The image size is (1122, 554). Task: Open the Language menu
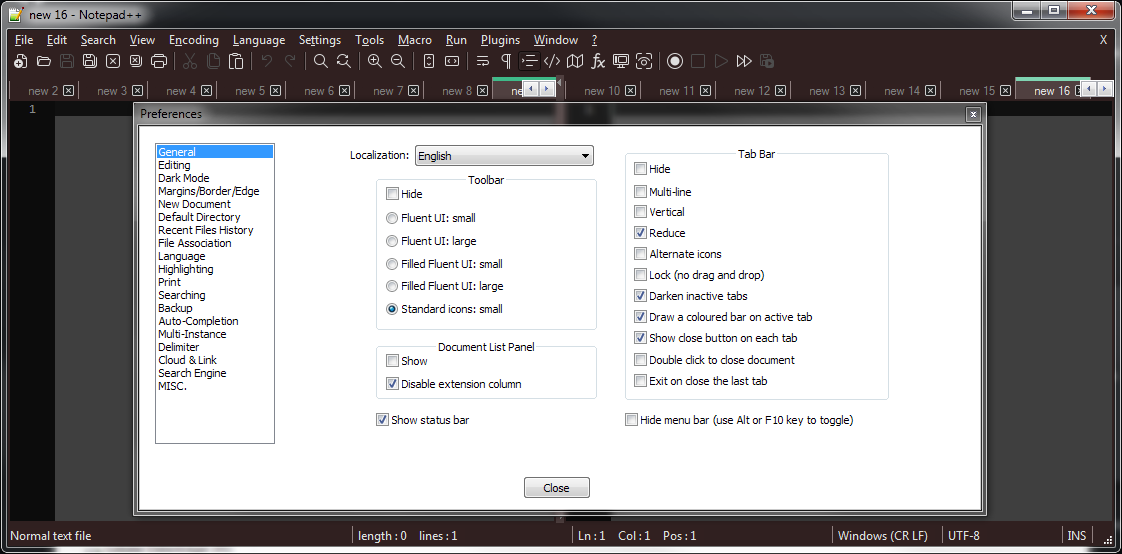coord(259,40)
